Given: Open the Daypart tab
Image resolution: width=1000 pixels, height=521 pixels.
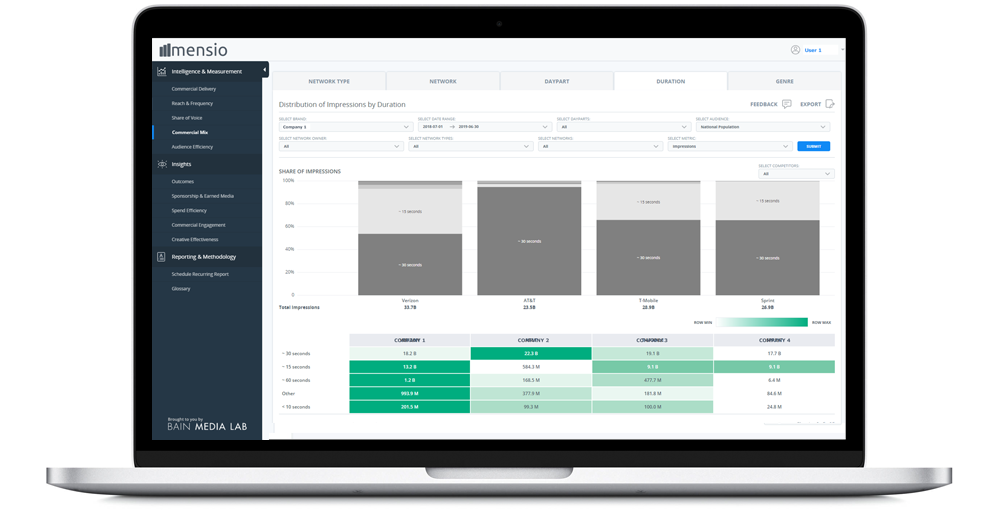Looking at the screenshot, I should [556, 81].
